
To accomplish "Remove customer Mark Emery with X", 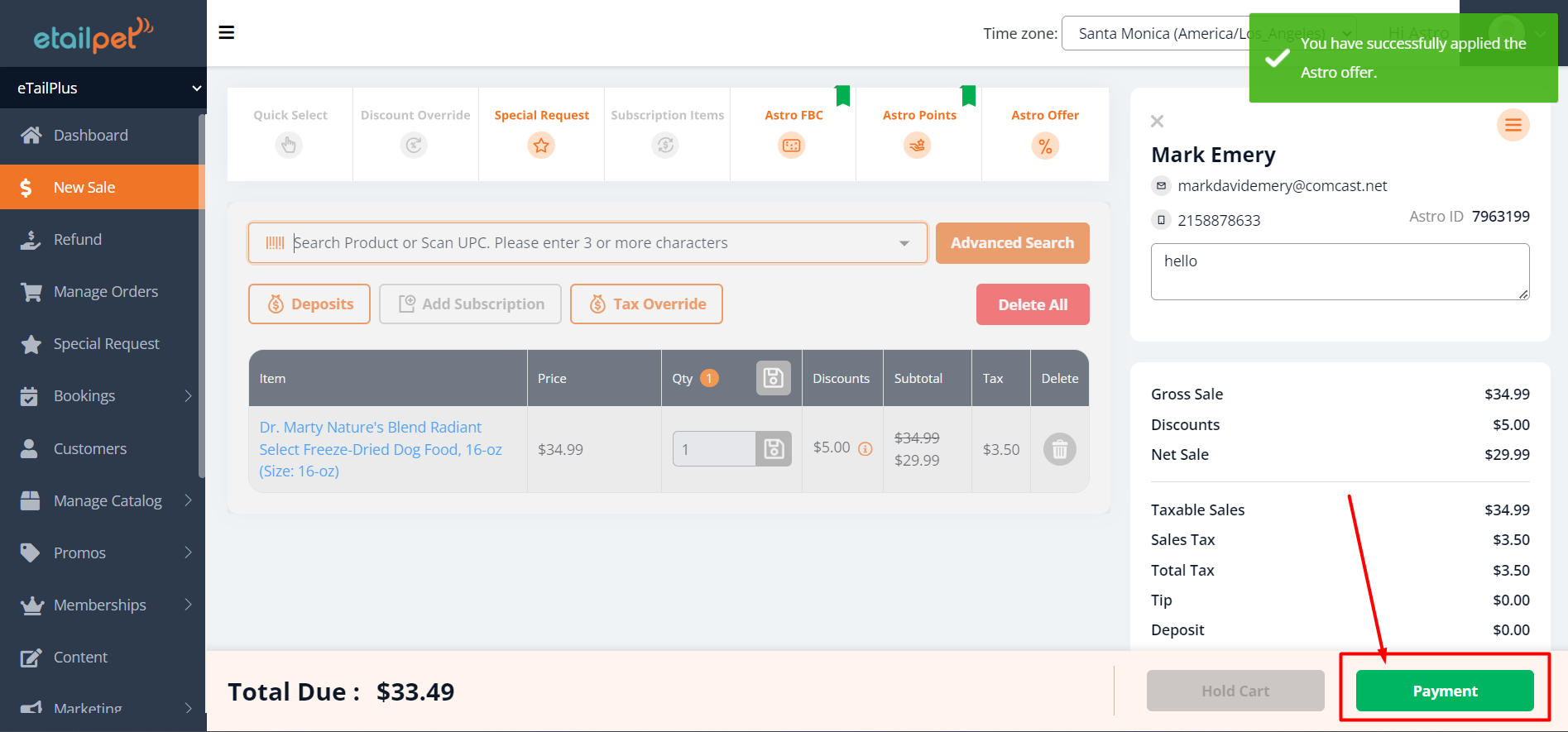I will pyautogui.click(x=1157, y=122).
